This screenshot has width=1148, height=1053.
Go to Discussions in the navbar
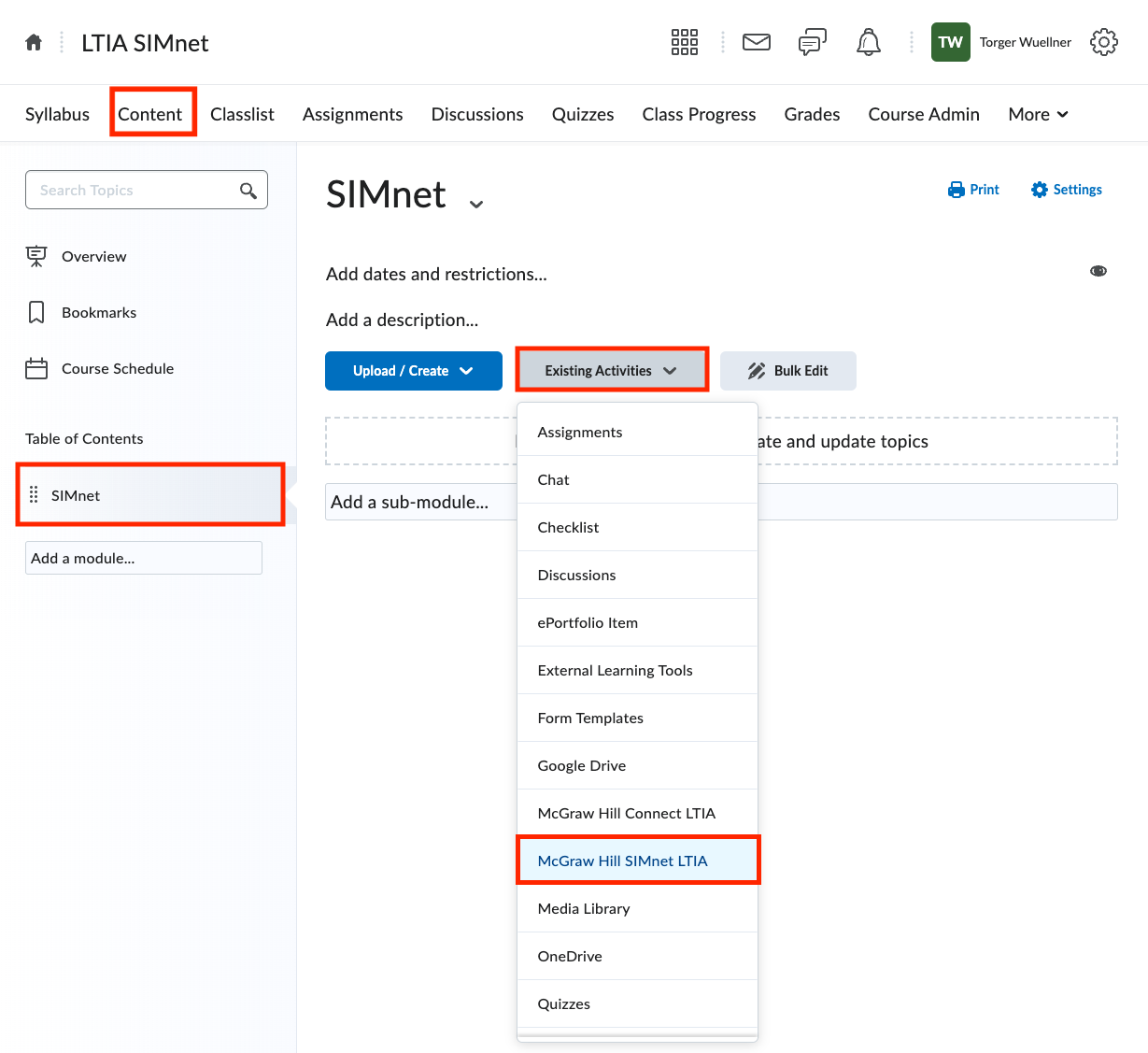(x=477, y=114)
